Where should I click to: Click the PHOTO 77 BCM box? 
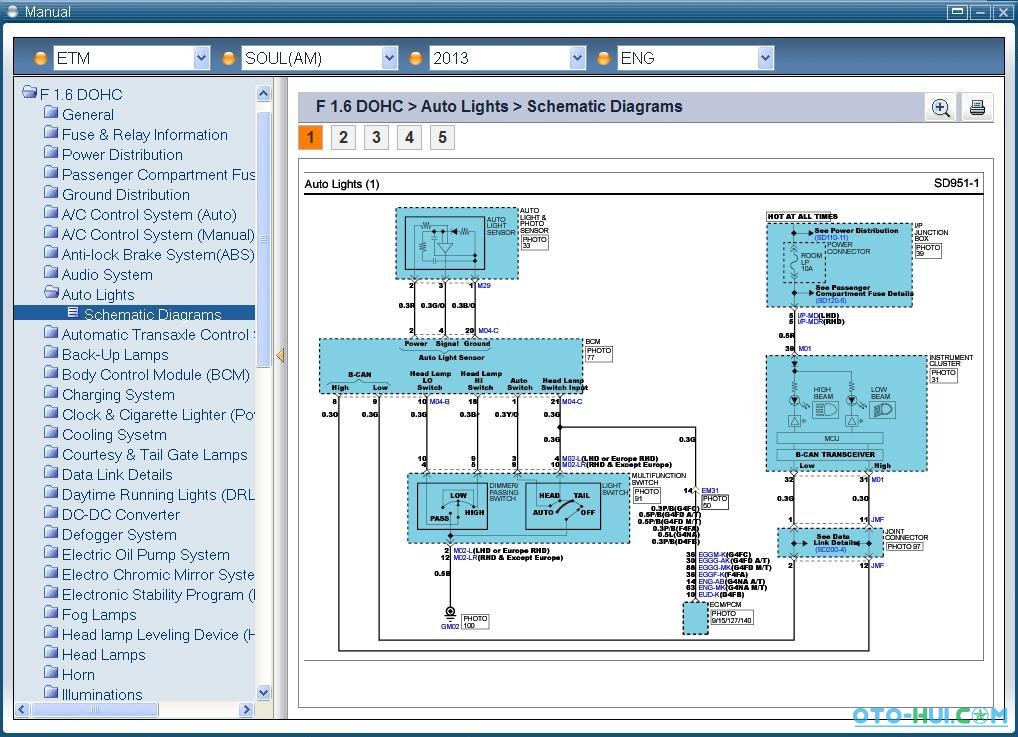[x=599, y=354]
